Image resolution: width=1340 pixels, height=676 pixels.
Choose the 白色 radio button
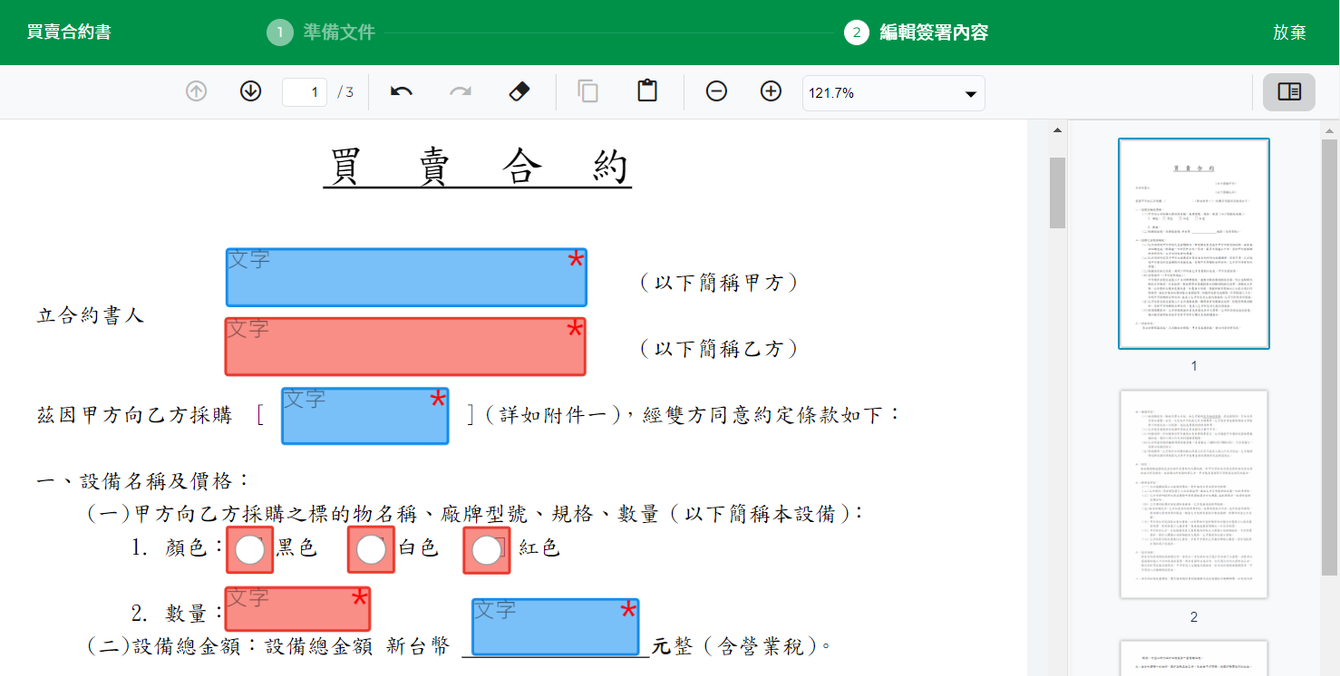pos(371,549)
